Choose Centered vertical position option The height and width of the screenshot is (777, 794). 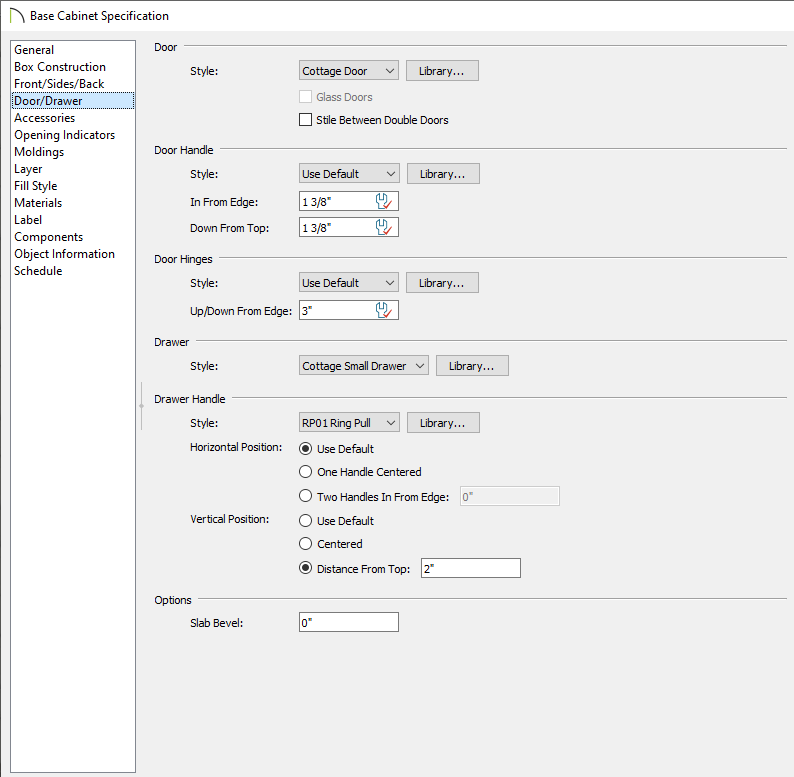tap(306, 544)
